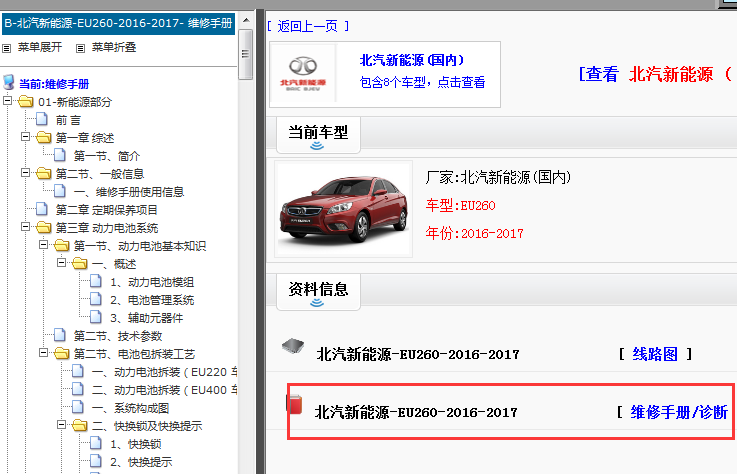Click the 动力电池基本知识 folder icon
The width and height of the screenshot is (737, 474).
pos(62,245)
